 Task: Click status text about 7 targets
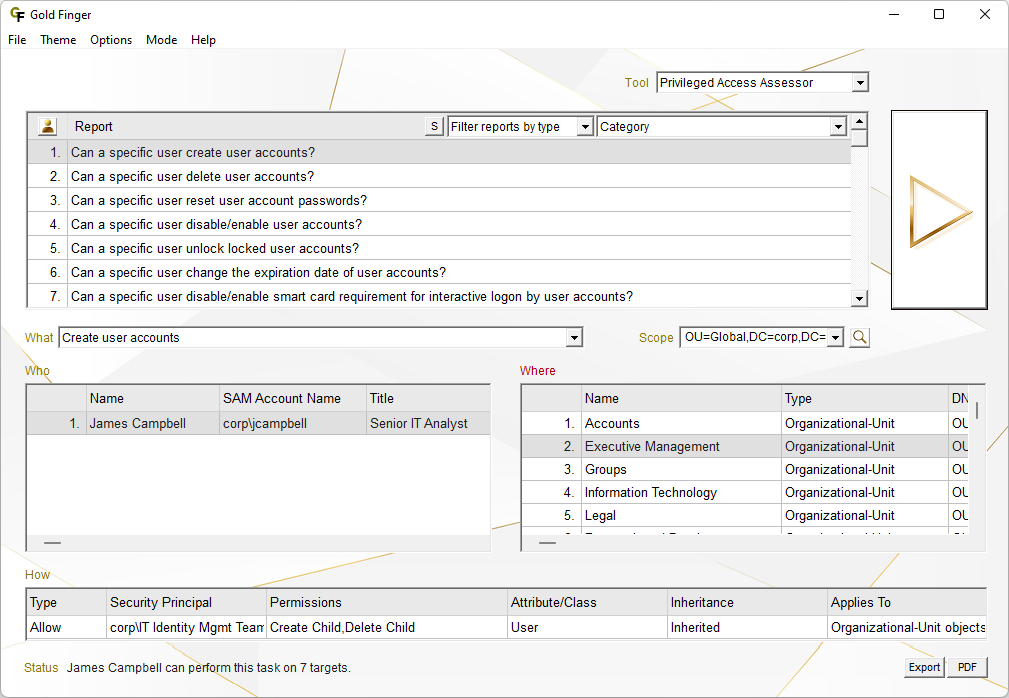(208, 668)
